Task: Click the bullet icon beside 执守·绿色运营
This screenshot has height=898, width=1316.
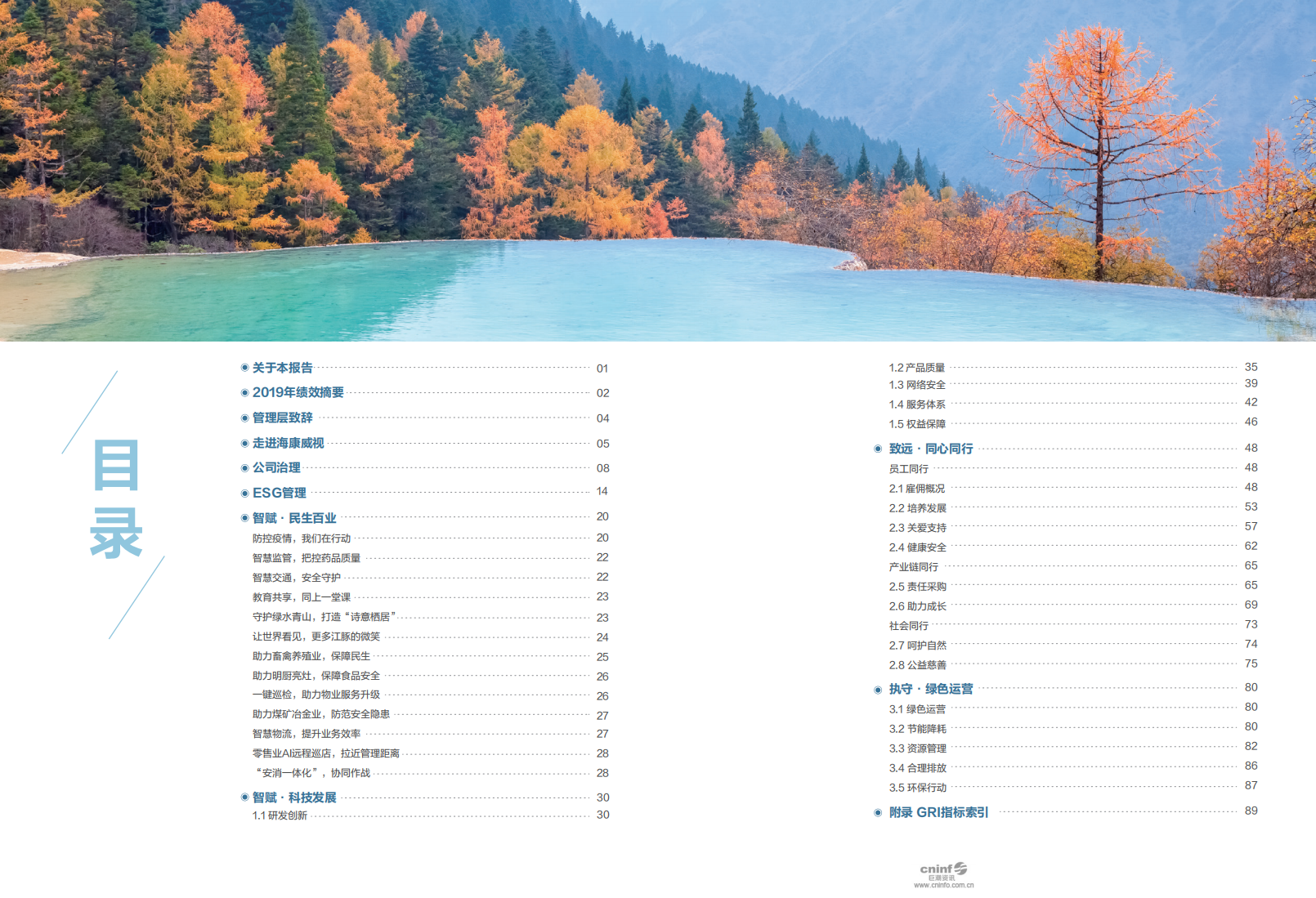Action: point(876,688)
